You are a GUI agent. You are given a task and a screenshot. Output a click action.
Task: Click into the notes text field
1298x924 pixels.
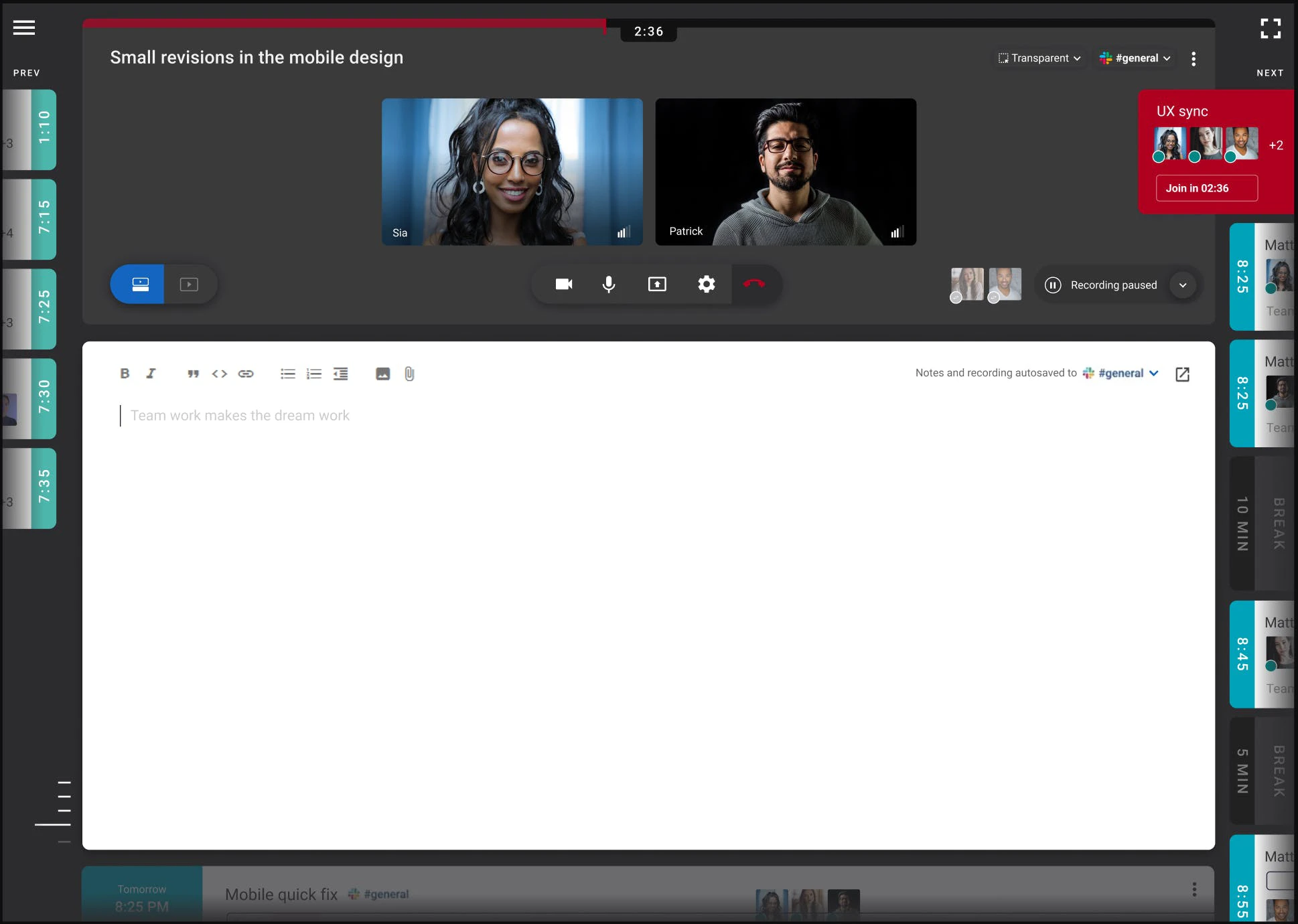(x=240, y=416)
